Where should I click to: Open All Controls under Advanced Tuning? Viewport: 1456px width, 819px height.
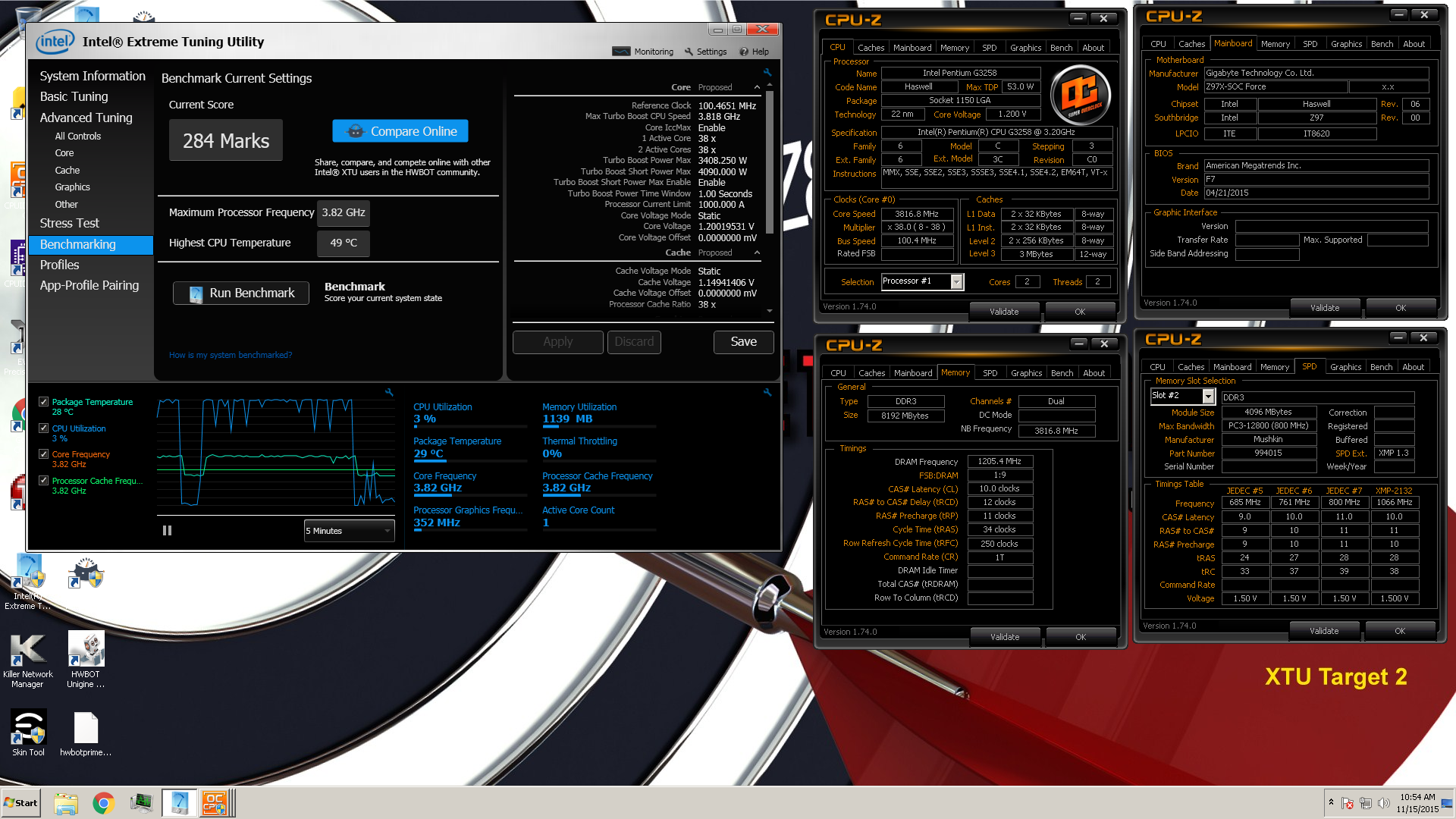[x=77, y=136]
